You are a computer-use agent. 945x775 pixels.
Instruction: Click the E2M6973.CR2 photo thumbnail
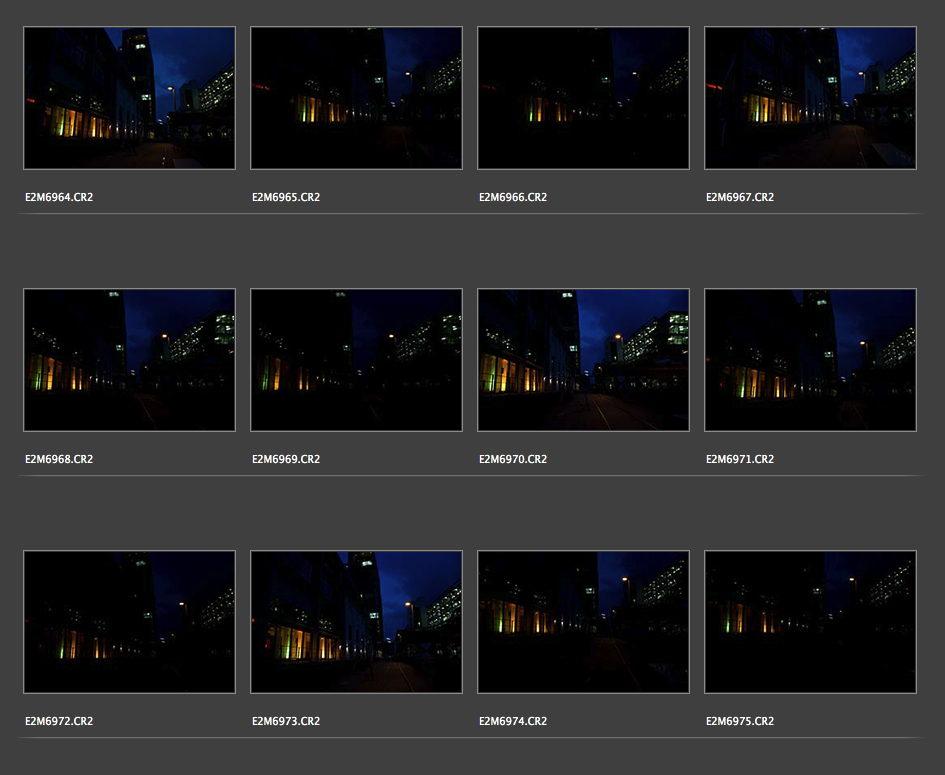(x=356, y=622)
